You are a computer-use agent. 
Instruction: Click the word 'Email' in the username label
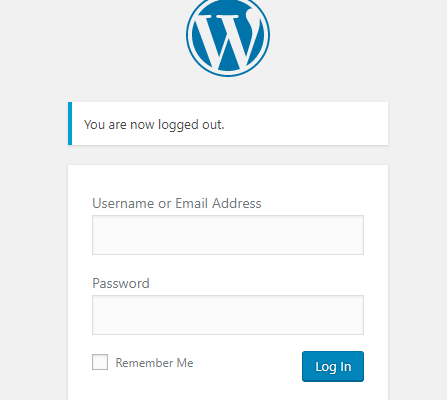192,203
